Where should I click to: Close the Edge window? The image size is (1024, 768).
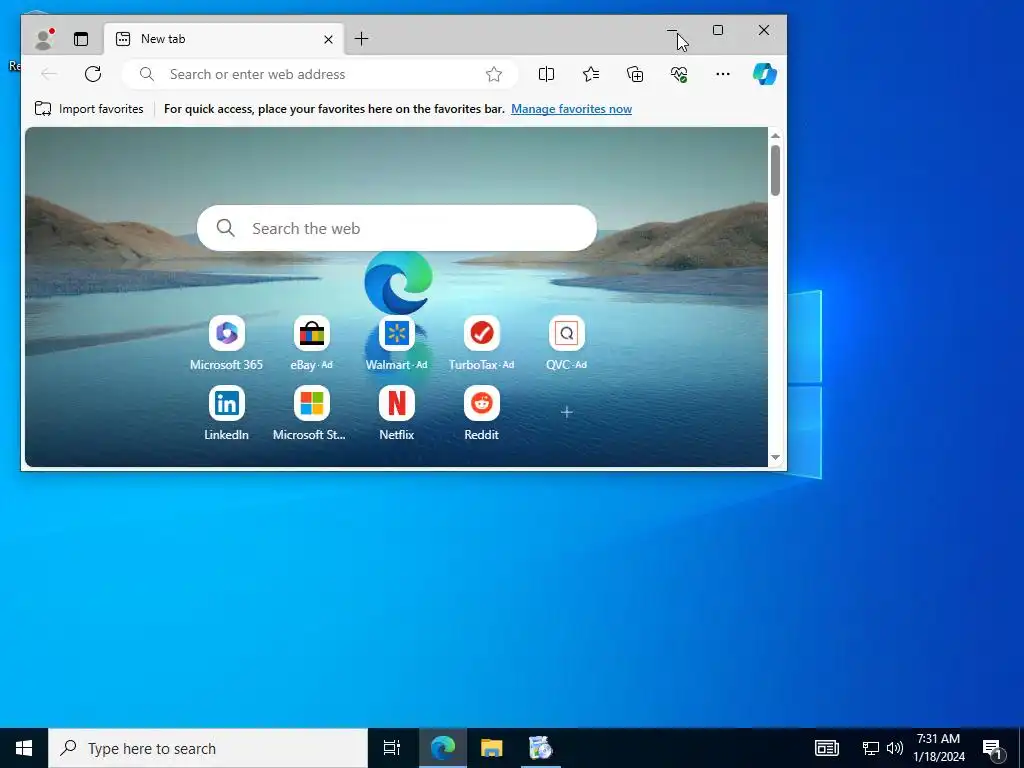pyautogui.click(x=763, y=30)
